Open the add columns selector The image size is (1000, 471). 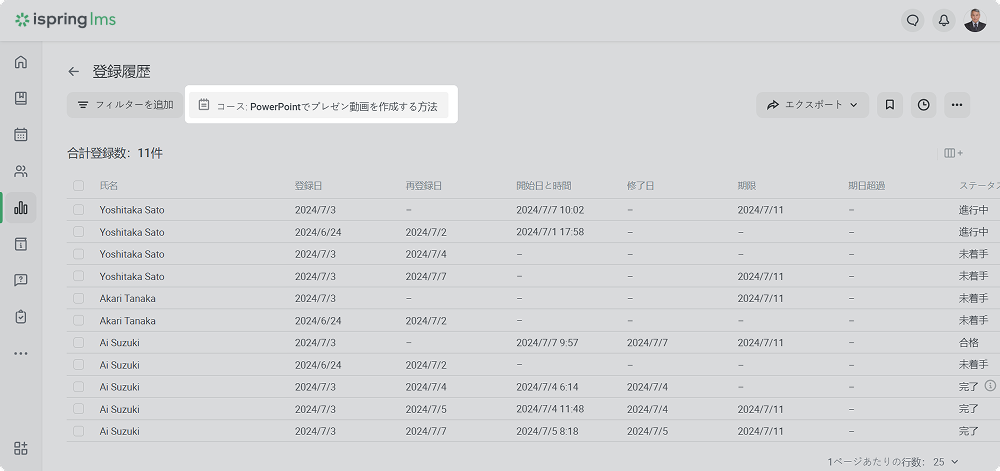pos(953,153)
